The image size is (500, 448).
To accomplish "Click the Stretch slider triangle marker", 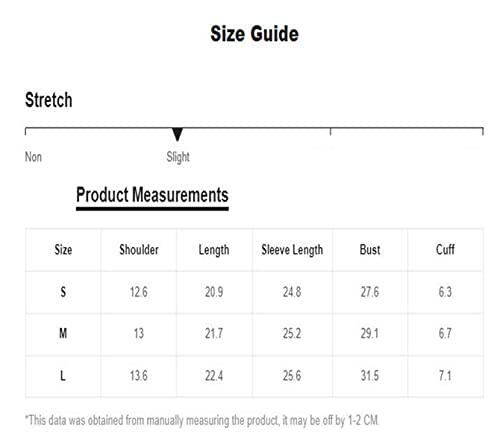I will click(x=177, y=134).
